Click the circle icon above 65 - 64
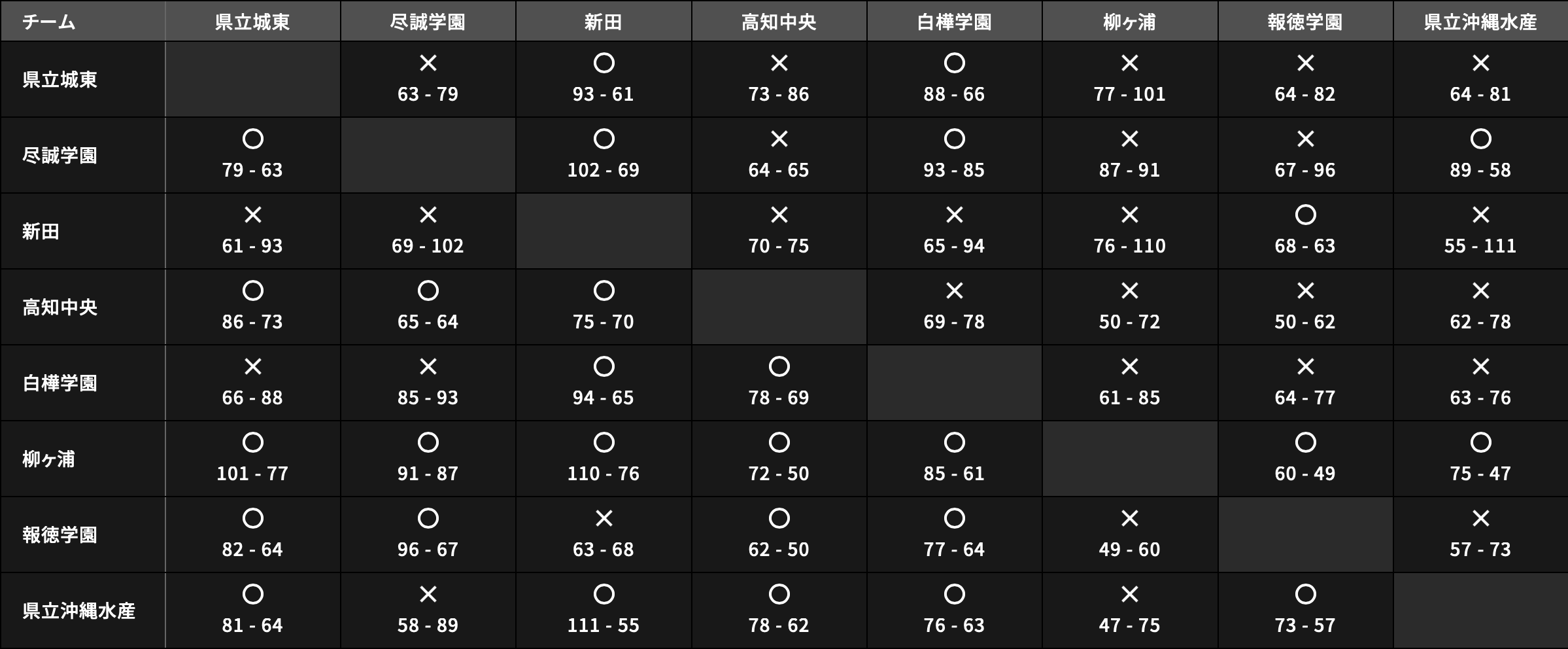Image resolution: width=1568 pixels, height=649 pixels. (428, 291)
